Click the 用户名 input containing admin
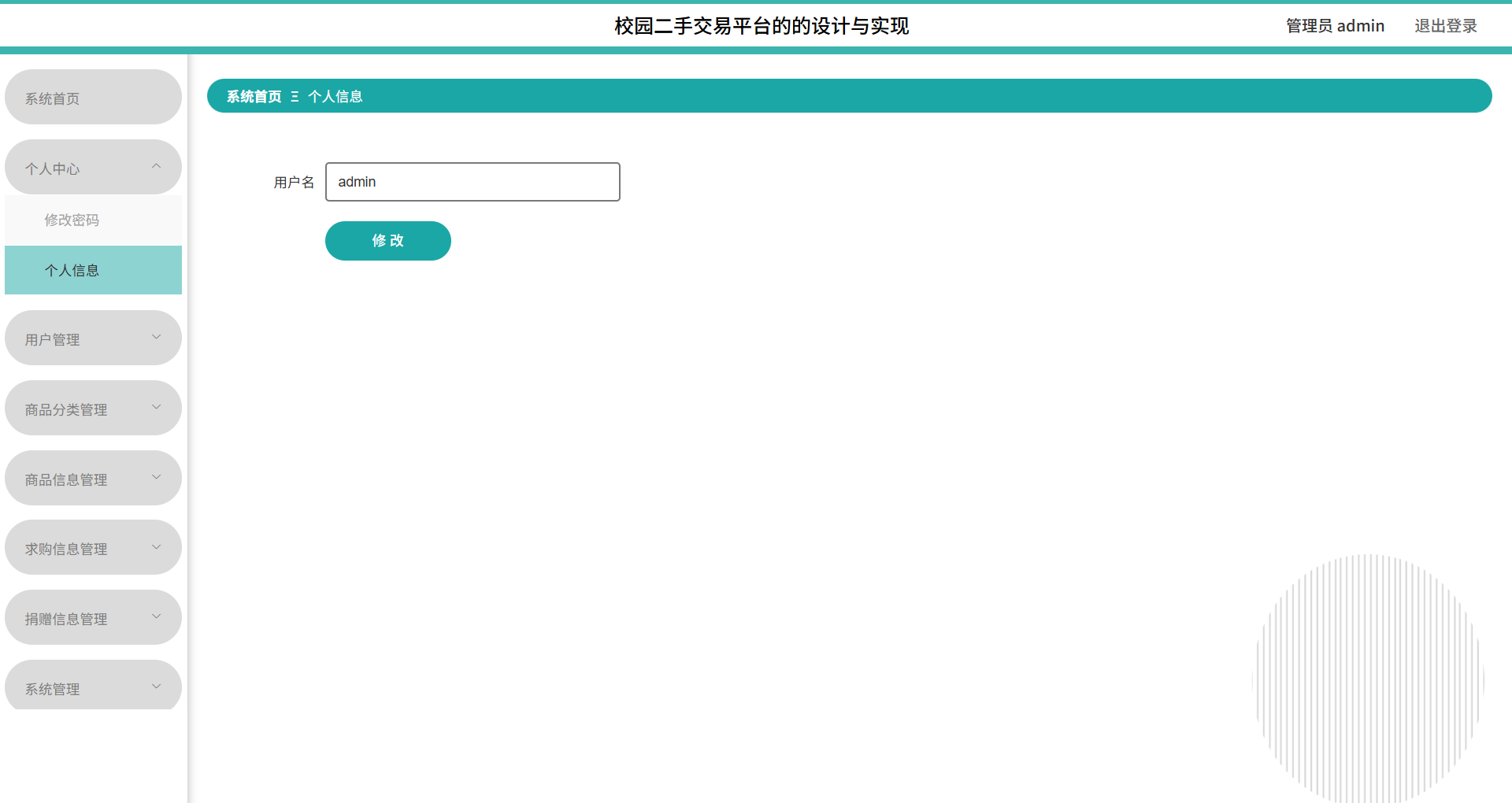1512x803 pixels. click(x=472, y=182)
